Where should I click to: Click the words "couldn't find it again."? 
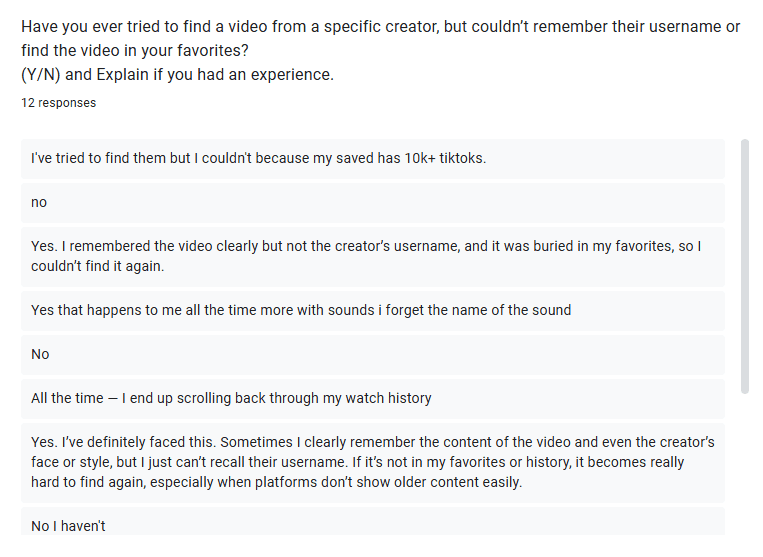96,267
